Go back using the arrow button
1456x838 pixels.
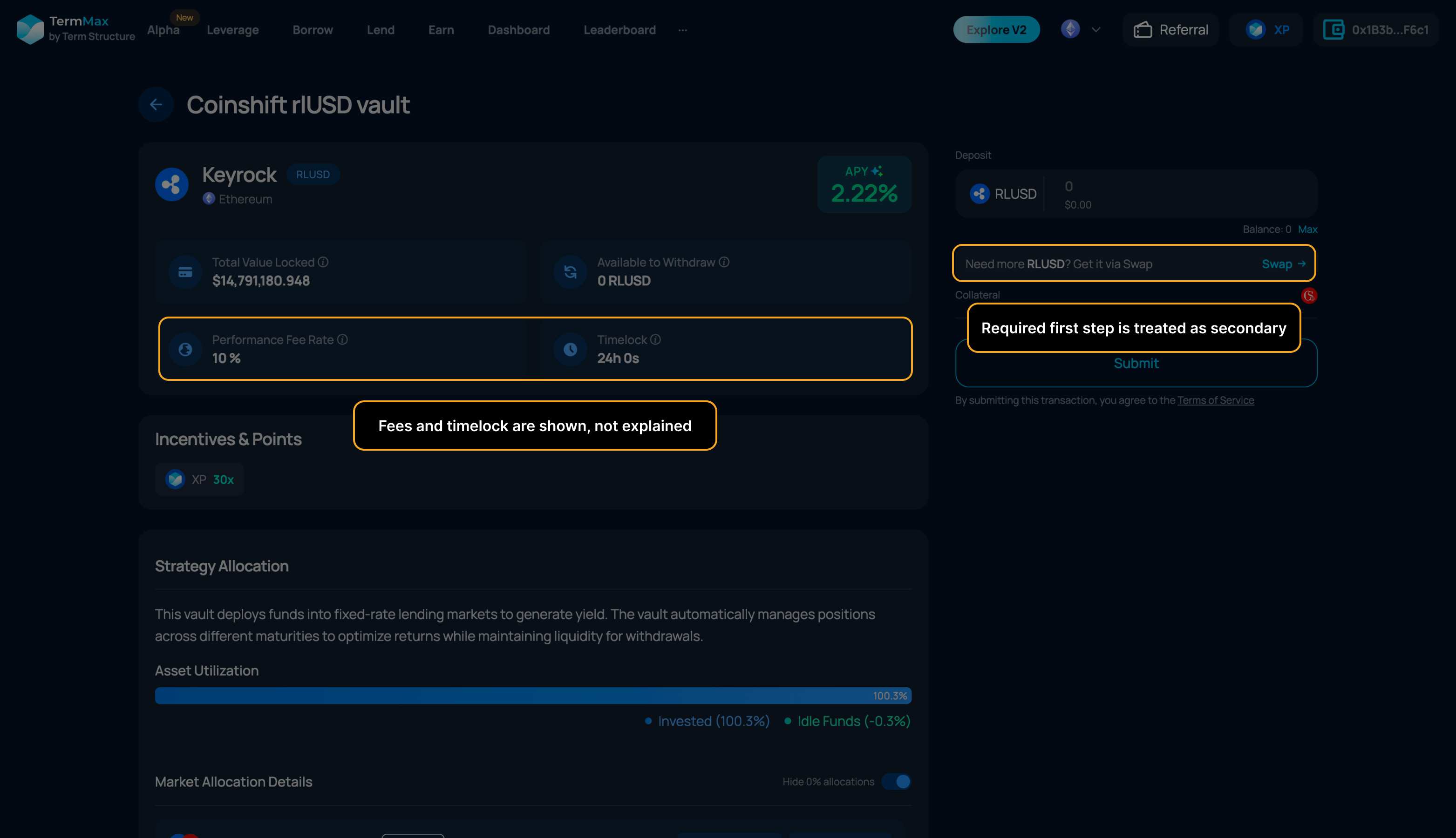[x=156, y=105]
